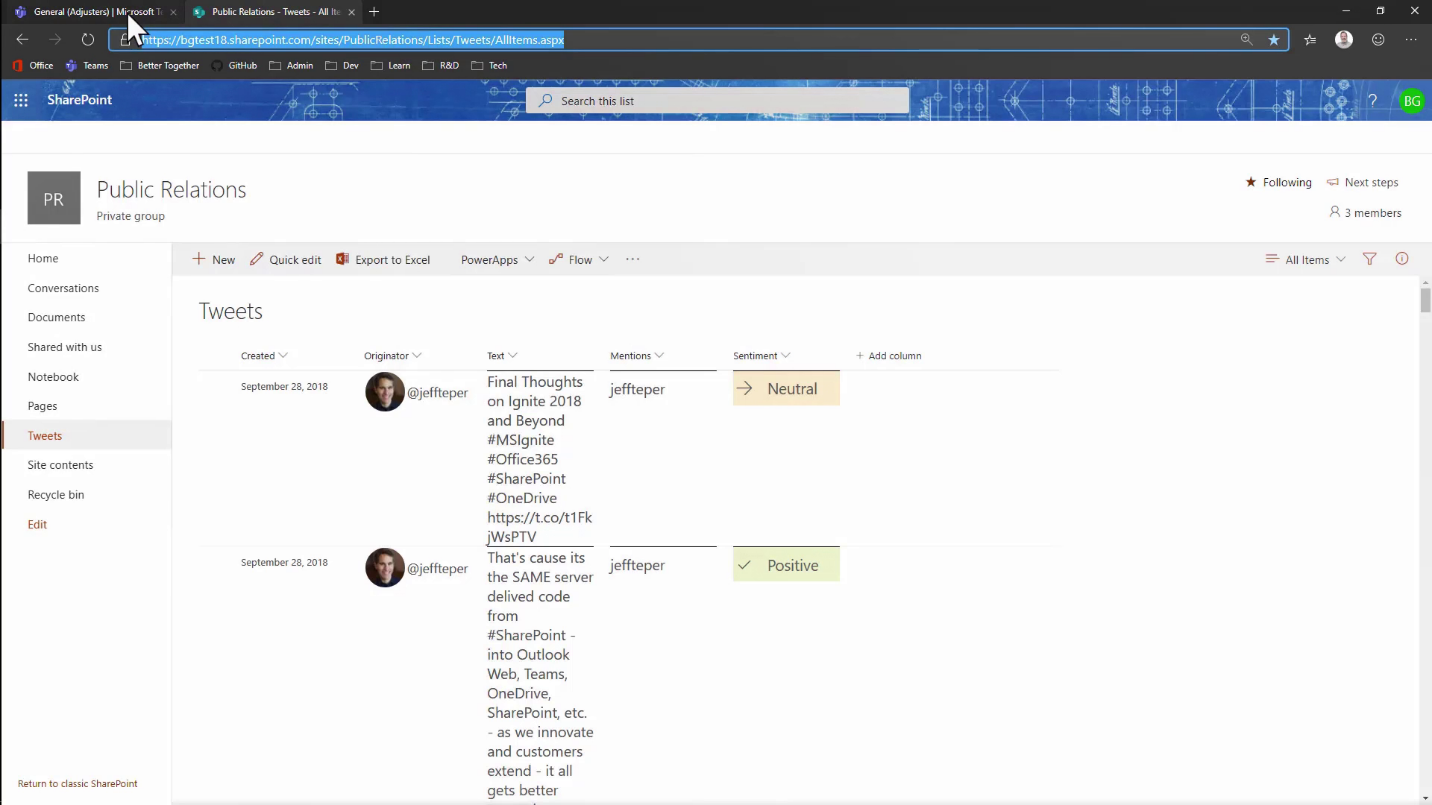The width and height of the screenshot is (1432, 805).
Task: Open the GitHub bookmark
Action: [234, 66]
